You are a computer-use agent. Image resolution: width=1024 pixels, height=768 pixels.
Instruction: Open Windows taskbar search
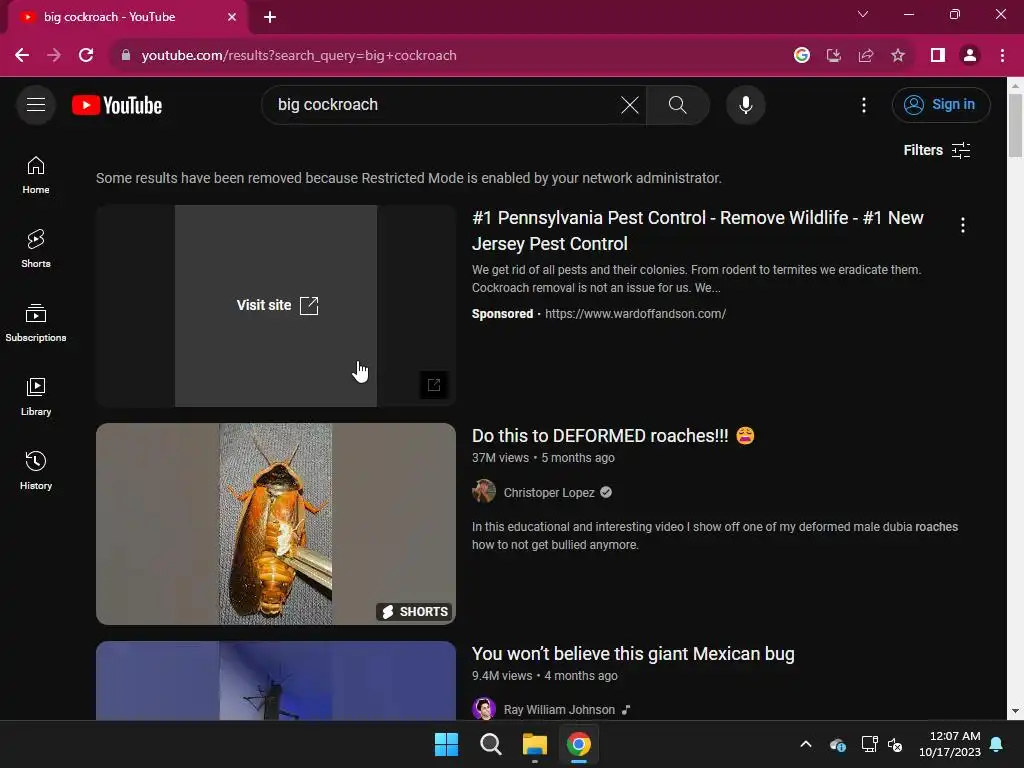490,744
